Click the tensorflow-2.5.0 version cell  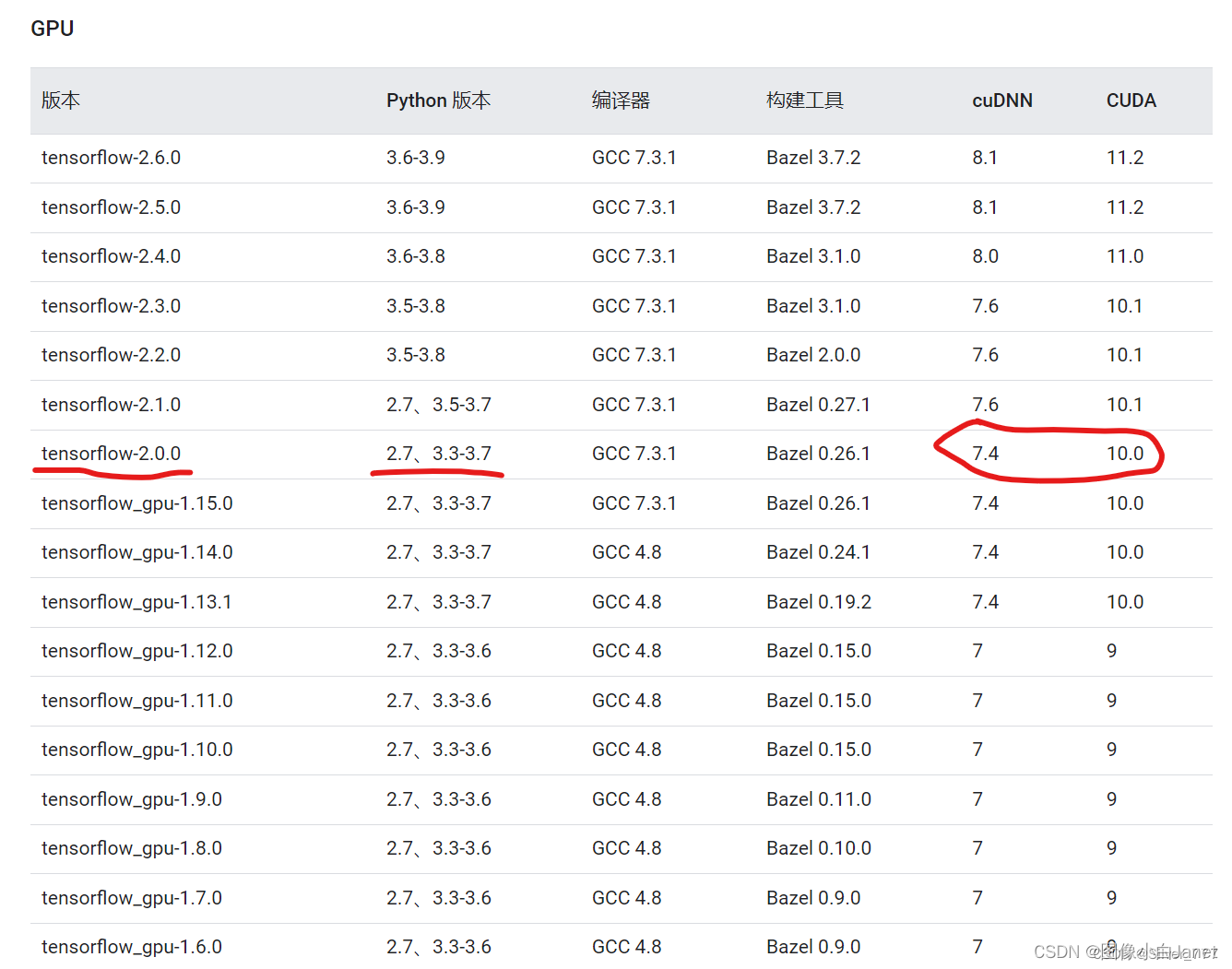[111, 207]
